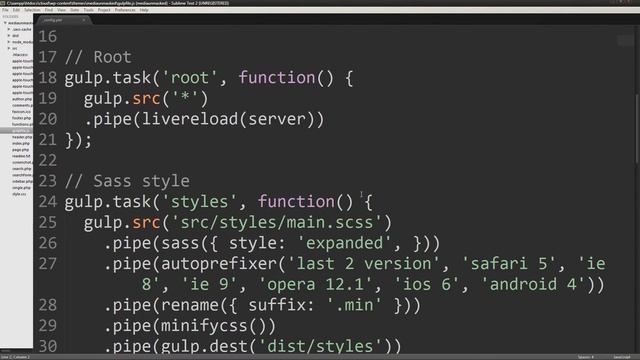The width and height of the screenshot is (640, 360).
Task: Open functions.php in the sidebar
Action: coord(22,124)
